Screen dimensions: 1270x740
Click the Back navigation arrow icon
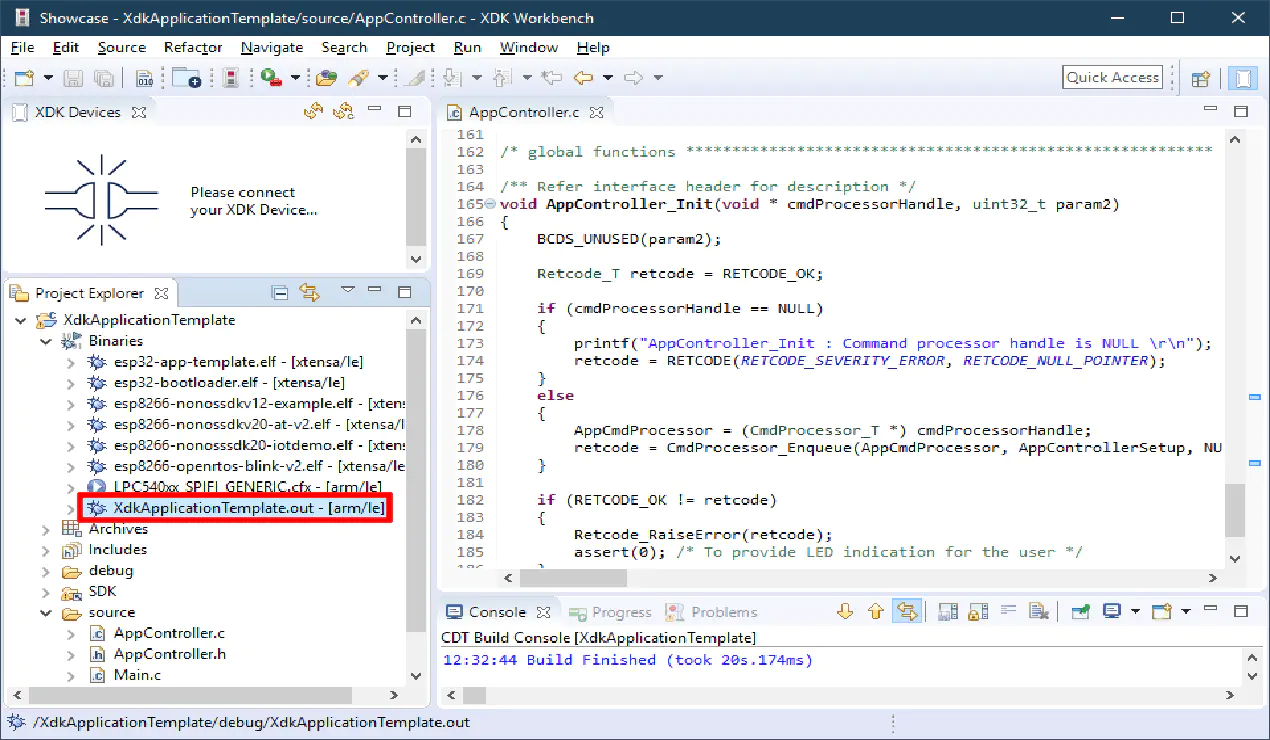click(584, 78)
